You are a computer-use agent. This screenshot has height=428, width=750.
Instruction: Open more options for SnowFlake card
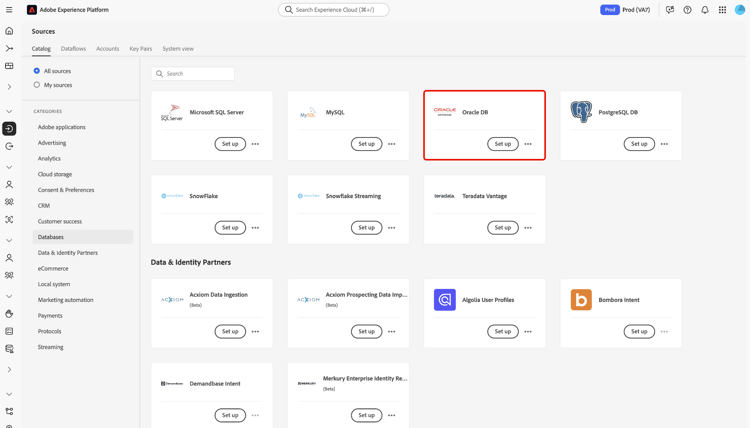point(255,228)
